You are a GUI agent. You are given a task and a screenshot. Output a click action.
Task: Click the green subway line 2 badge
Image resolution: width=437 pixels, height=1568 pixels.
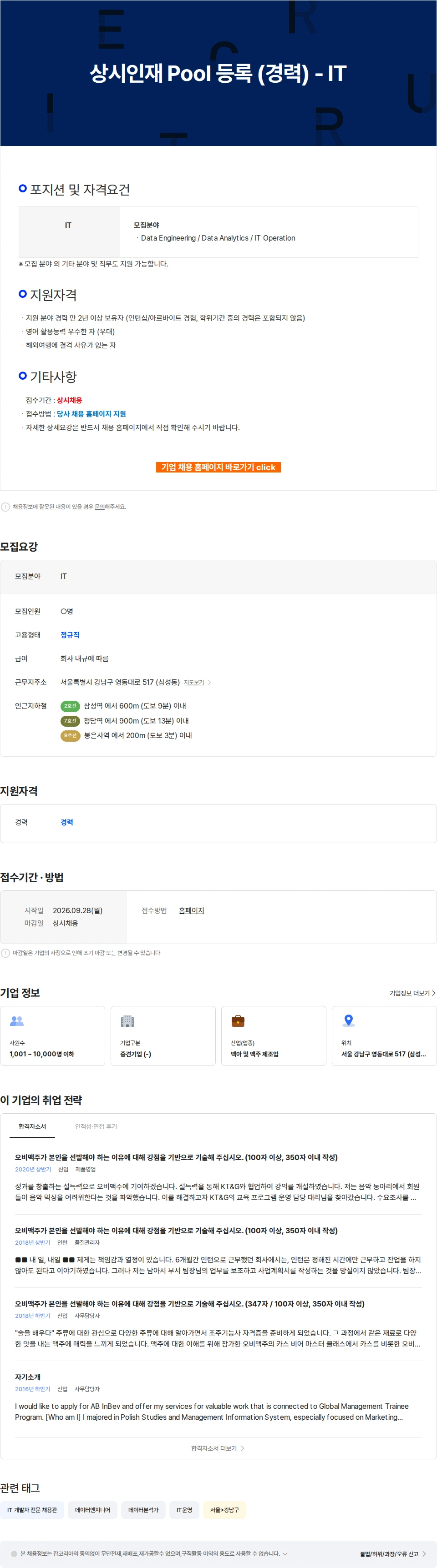pos(70,706)
